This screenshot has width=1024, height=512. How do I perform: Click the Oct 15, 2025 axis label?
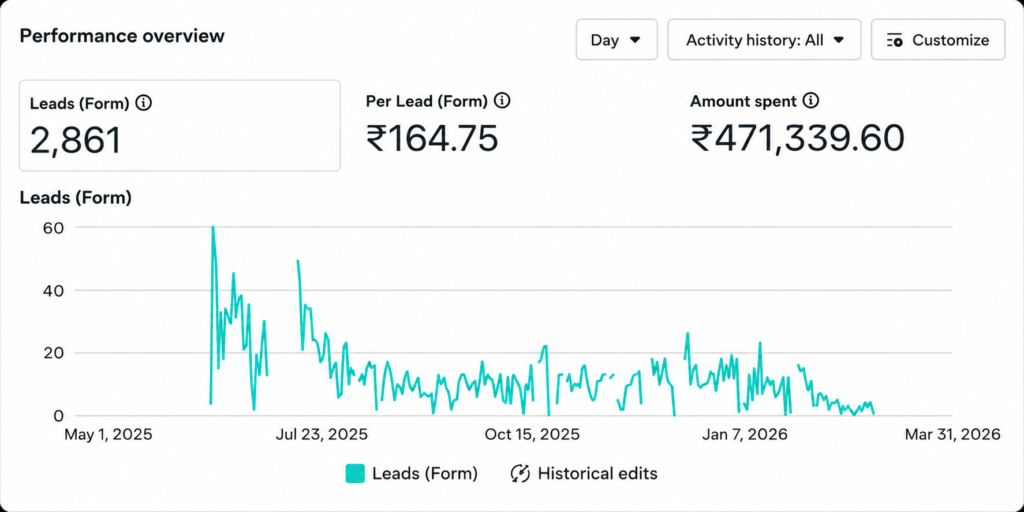tap(532, 434)
